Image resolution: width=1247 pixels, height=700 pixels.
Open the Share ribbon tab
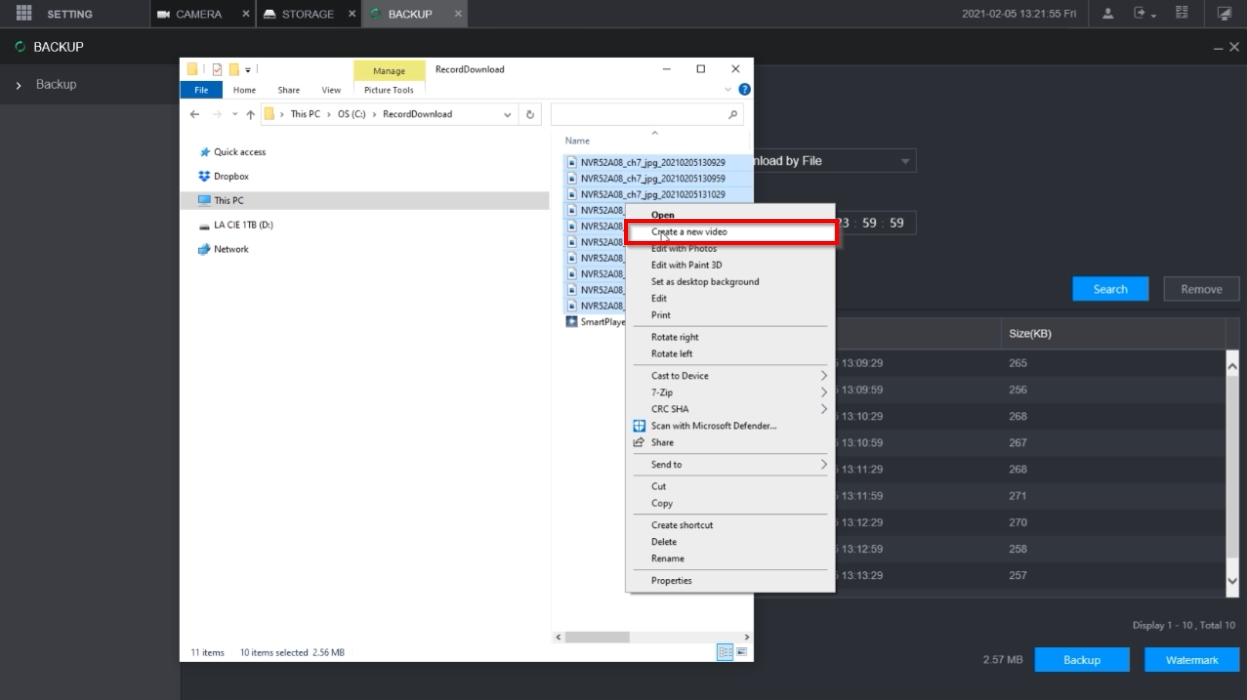click(289, 90)
